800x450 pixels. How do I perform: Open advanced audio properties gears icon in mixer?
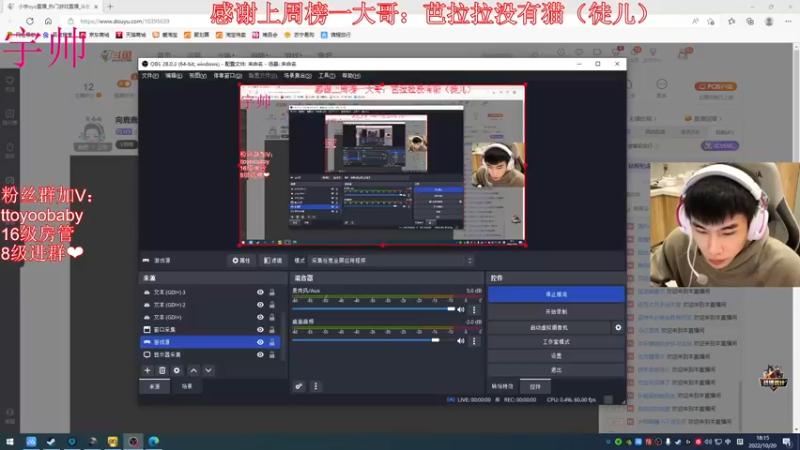(x=298, y=386)
